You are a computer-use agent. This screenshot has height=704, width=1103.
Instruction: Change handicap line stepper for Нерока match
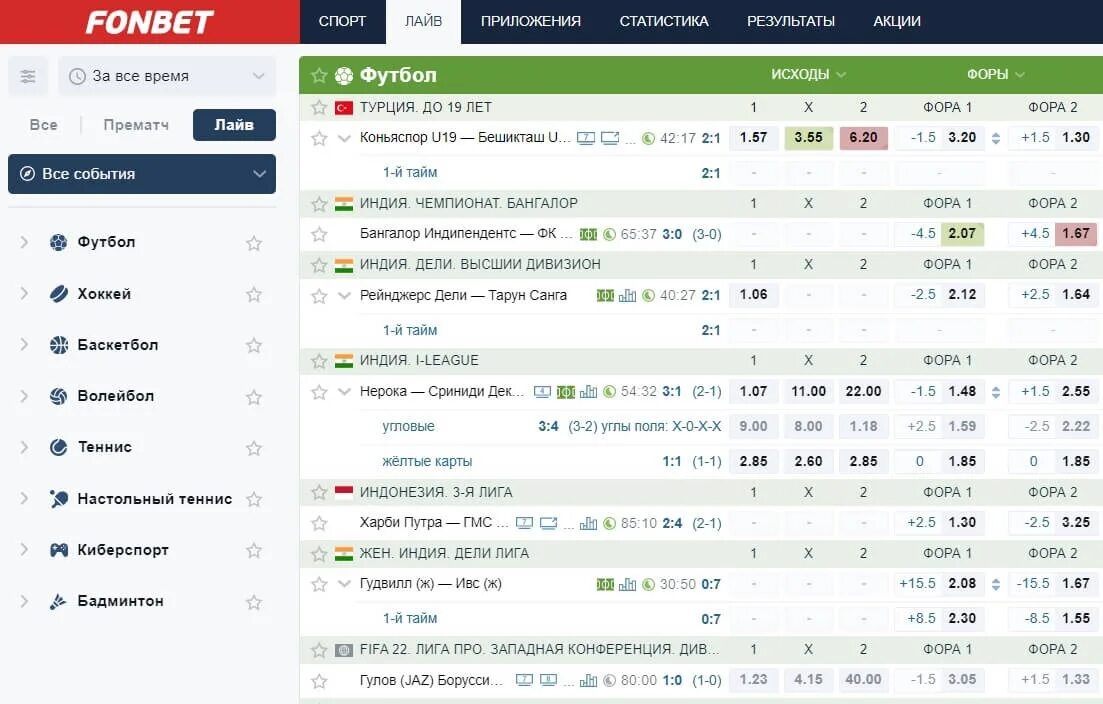coord(996,392)
